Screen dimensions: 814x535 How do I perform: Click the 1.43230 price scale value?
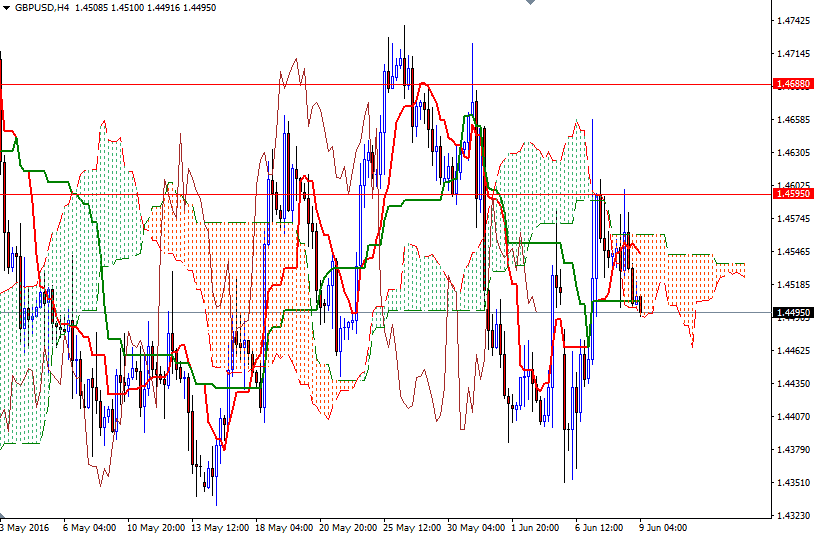point(792,516)
